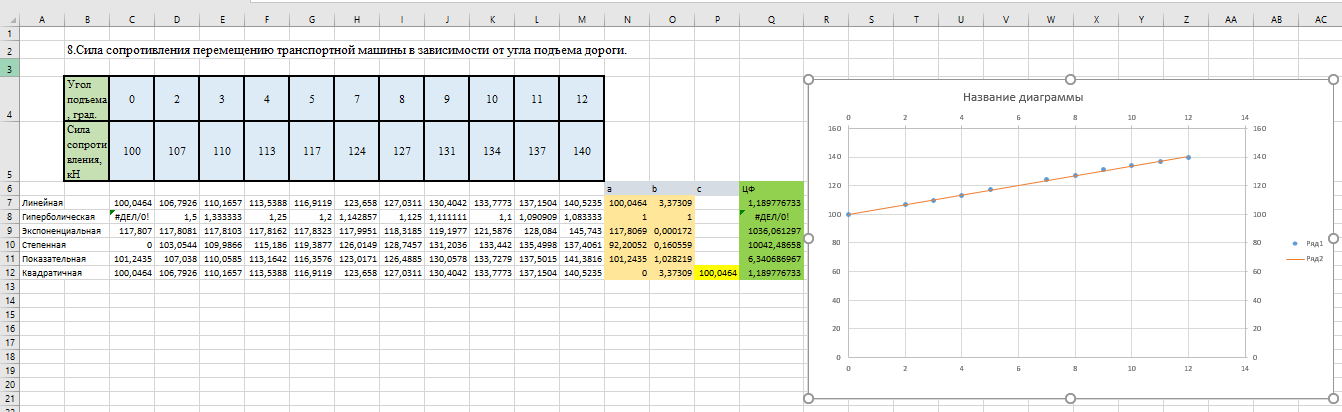Click the chart title Название диаграммы
This screenshot has height=412, width=1342.
[x=1023, y=97]
